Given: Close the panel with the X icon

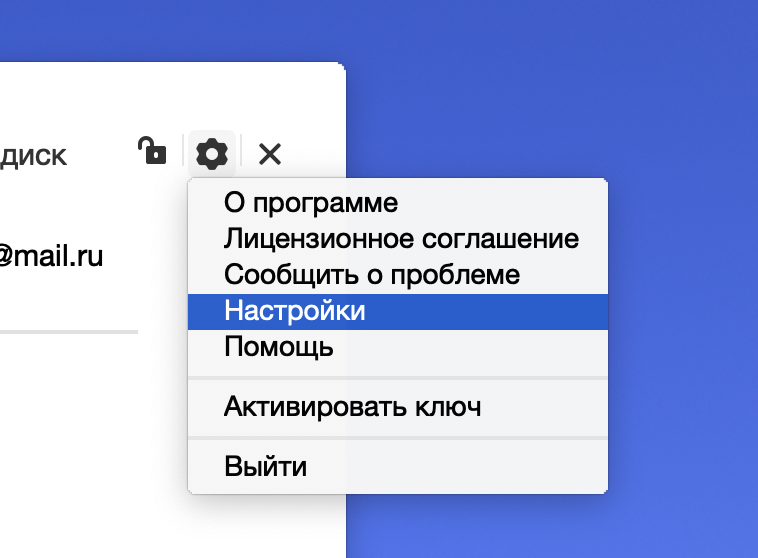Looking at the screenshot, I should [270, 154].
